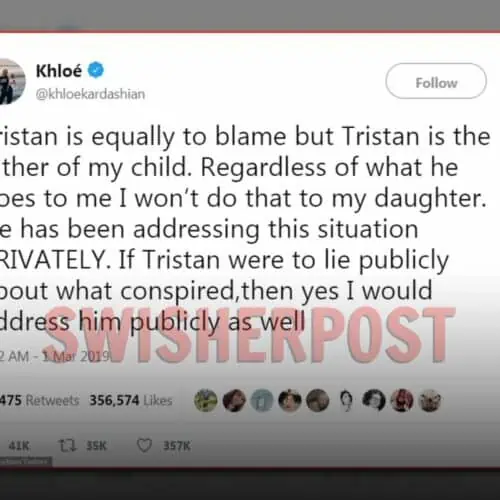Click the blue verified badge beside Khloé

(96, 70)
